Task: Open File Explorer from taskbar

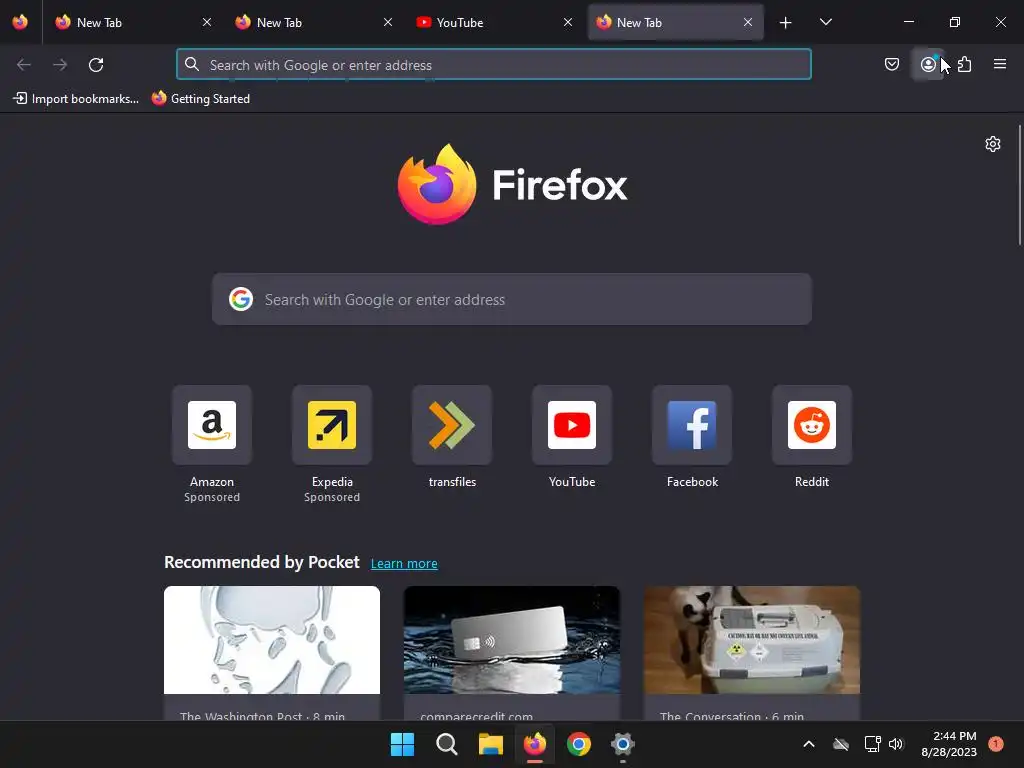Action: (490, 744)
